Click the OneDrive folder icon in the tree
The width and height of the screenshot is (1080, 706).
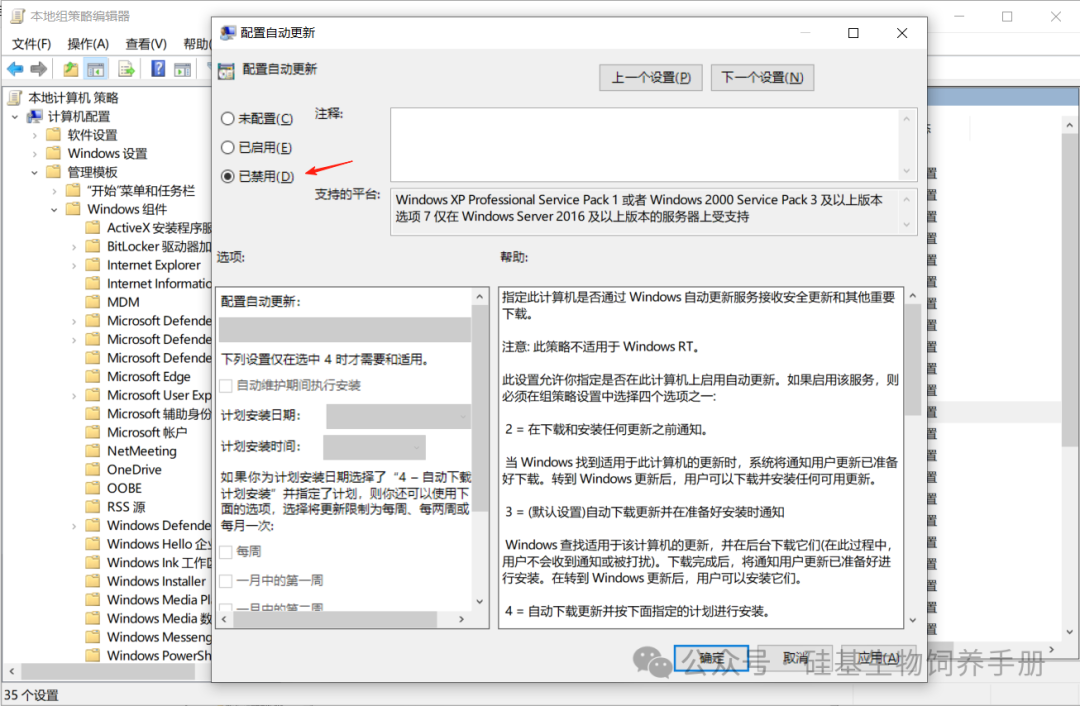93,469
